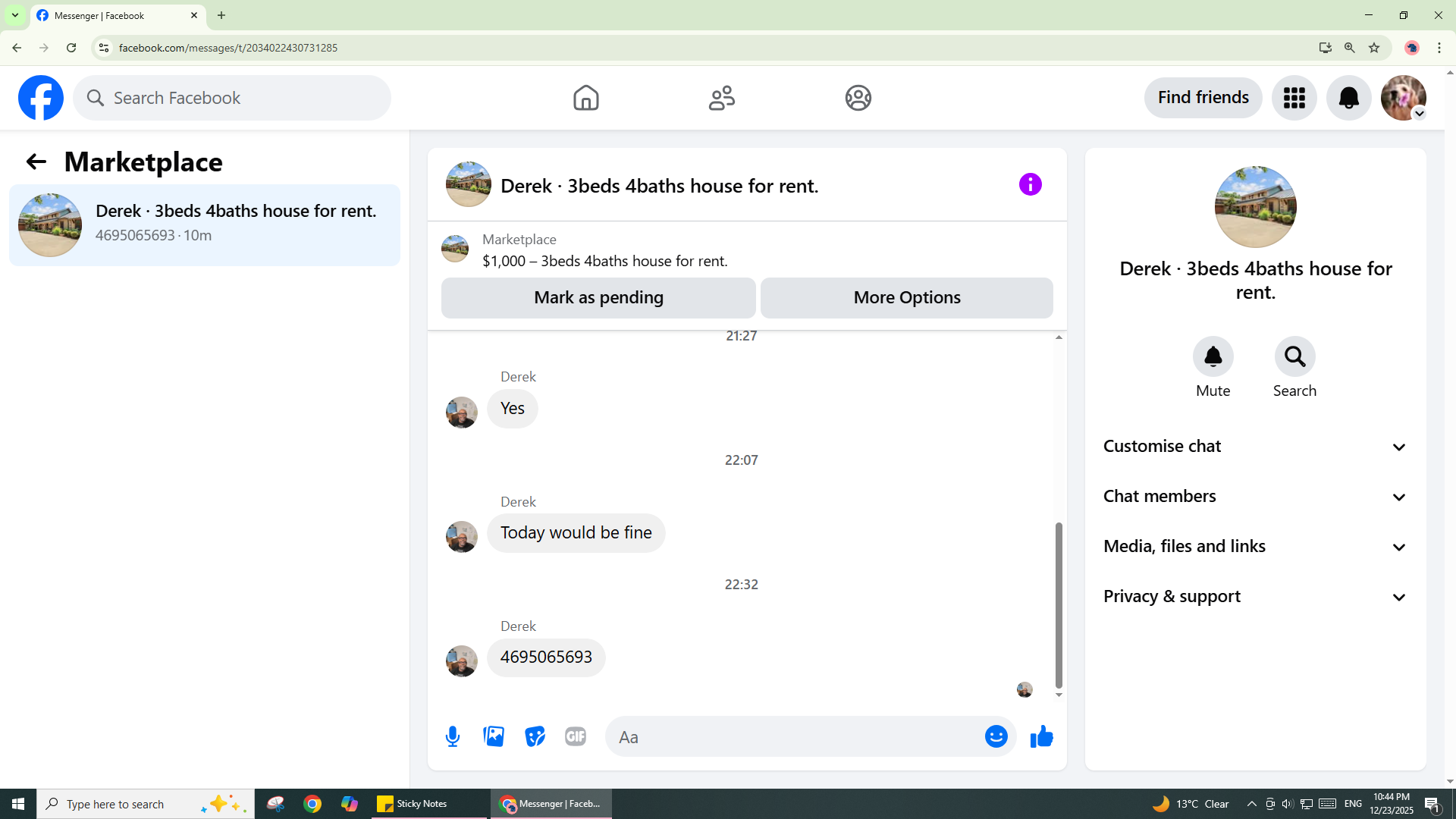Expand Chat members section
The width and height of the screenshot is (1456, 819).
pyautogui.click(x=1255, y=497)
